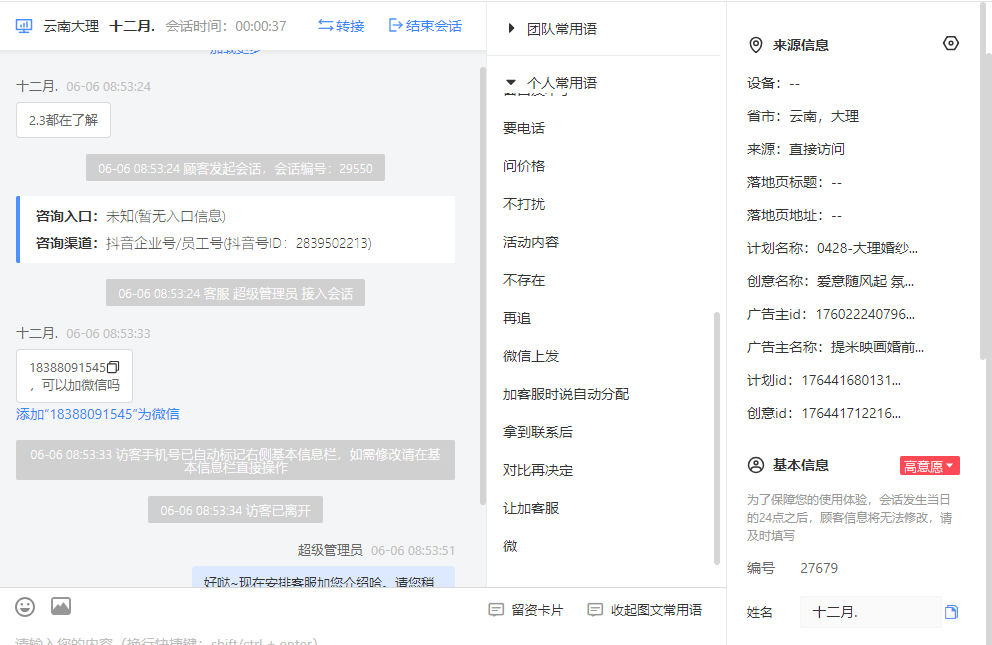
Task: Open the image upload icon
Action: pyautogui.click(x=61, y=606)
